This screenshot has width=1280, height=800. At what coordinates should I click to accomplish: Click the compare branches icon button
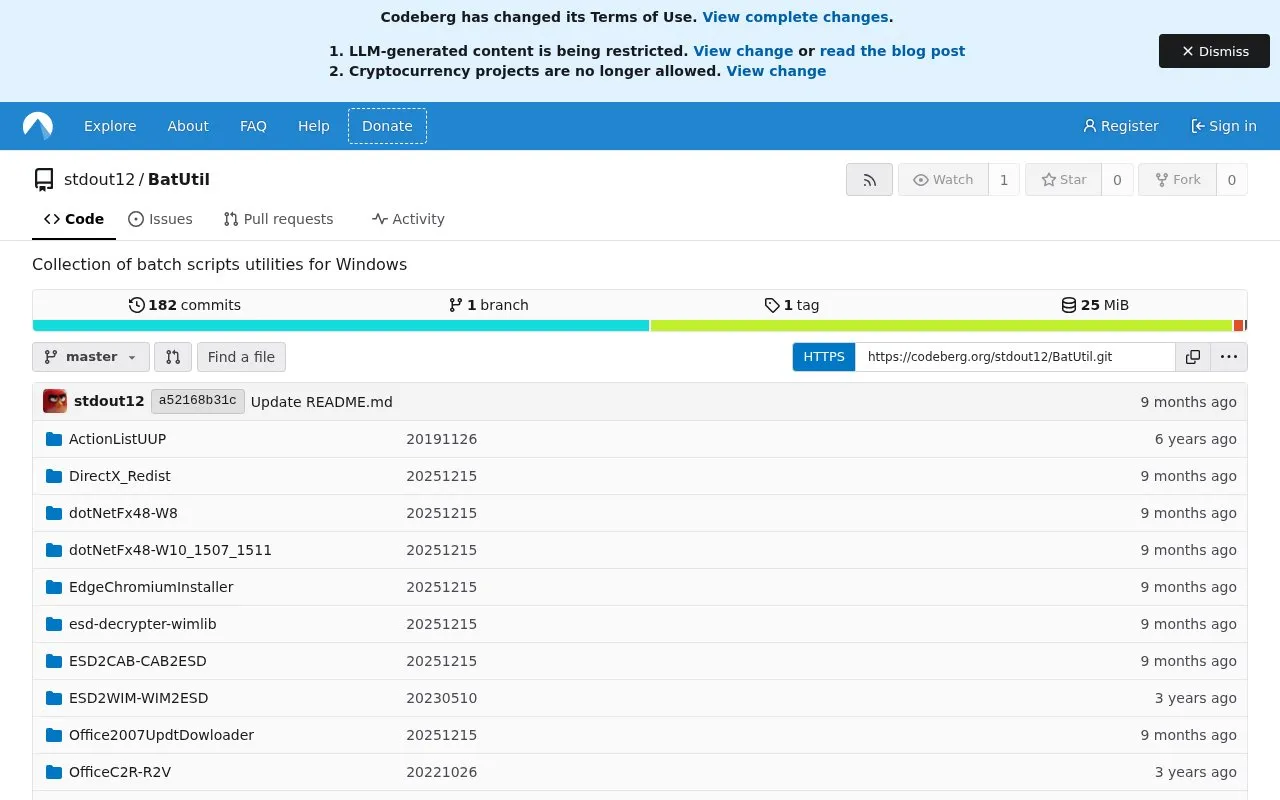click(172, 357)
